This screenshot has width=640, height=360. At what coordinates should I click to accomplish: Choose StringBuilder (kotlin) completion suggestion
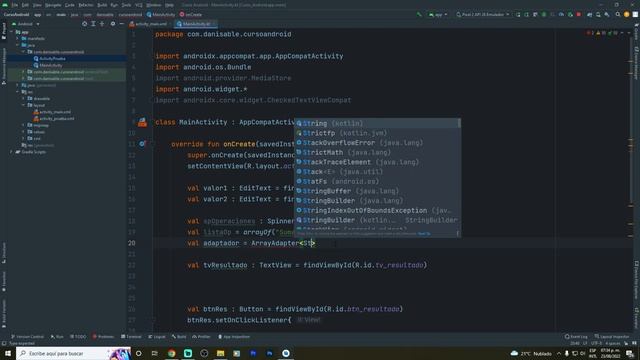(377, 220)
